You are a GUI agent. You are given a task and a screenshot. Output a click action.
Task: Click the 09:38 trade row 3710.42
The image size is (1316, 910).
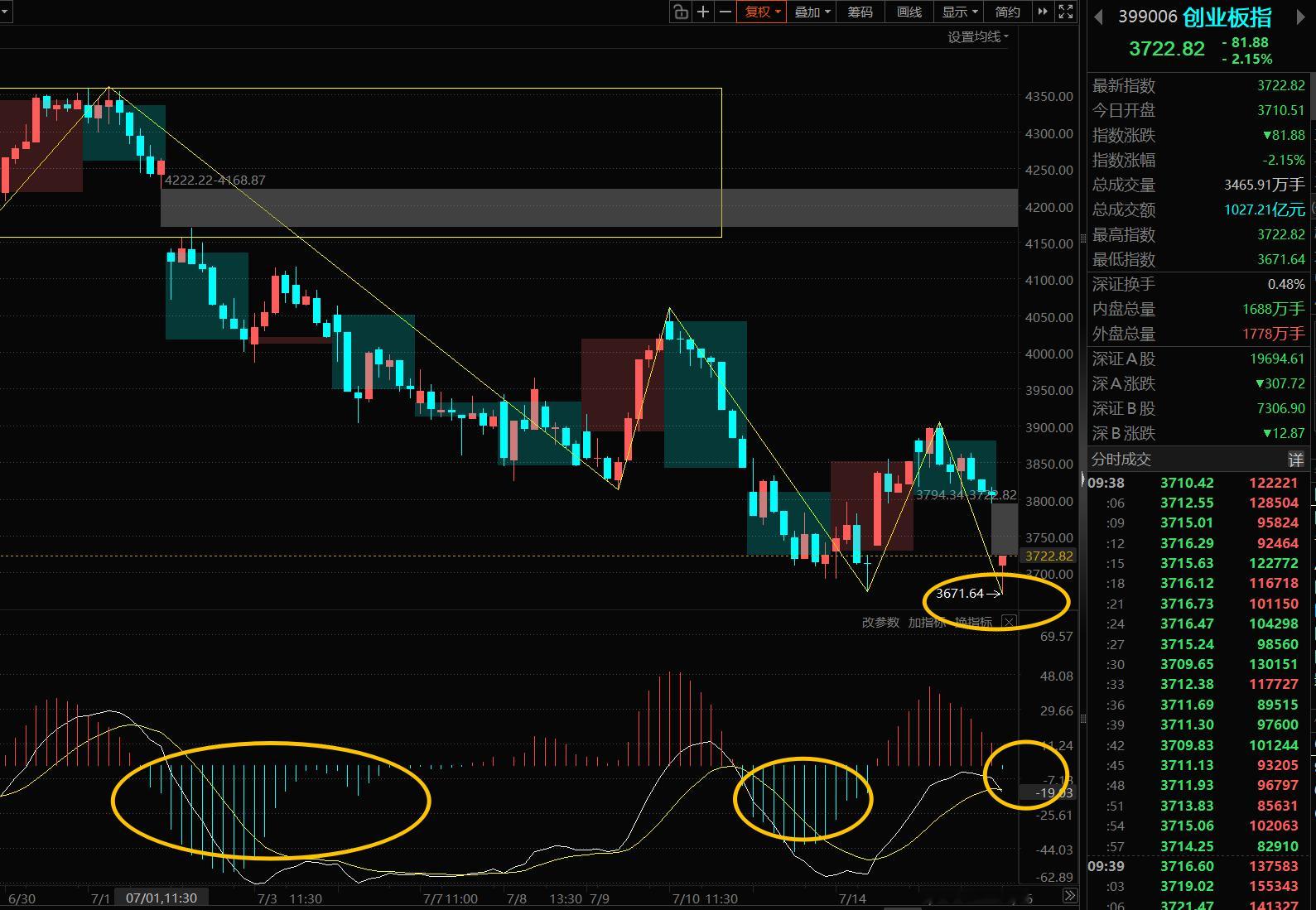click(x=1198, y=483)
